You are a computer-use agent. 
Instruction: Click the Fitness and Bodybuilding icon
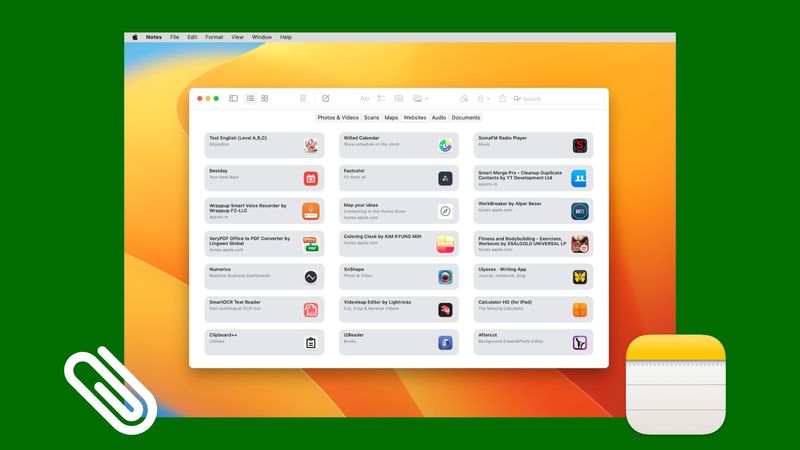[580, 244]
